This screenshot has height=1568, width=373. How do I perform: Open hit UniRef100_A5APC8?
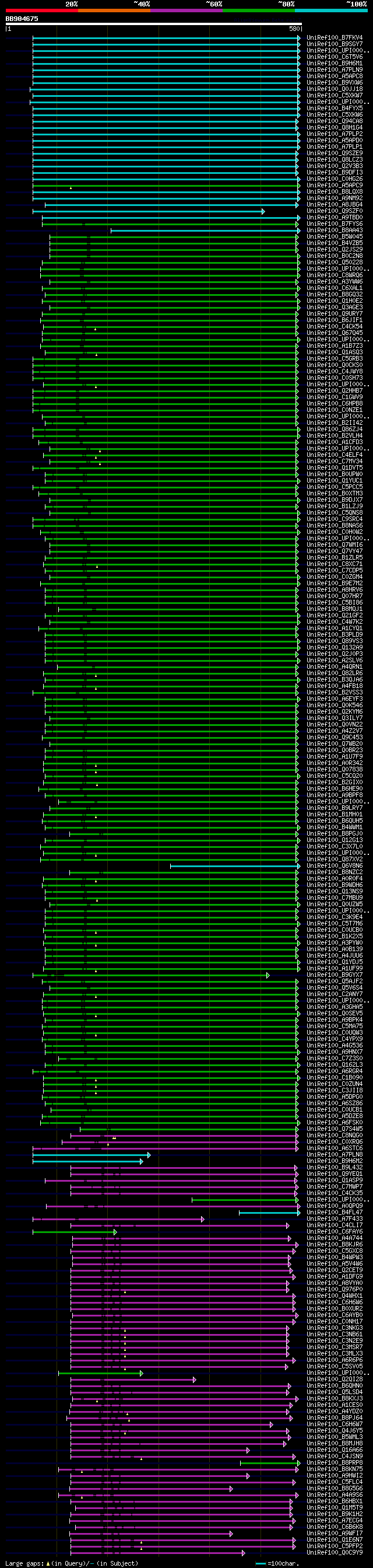(334, 76)
